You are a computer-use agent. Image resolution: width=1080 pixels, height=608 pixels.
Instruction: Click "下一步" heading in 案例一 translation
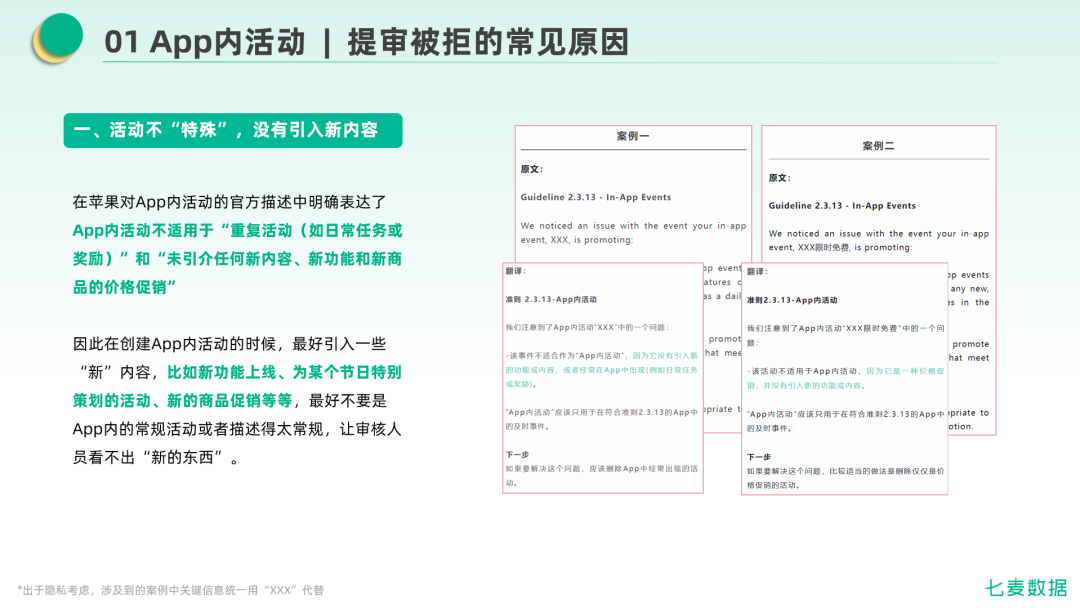tap(517, 454)
